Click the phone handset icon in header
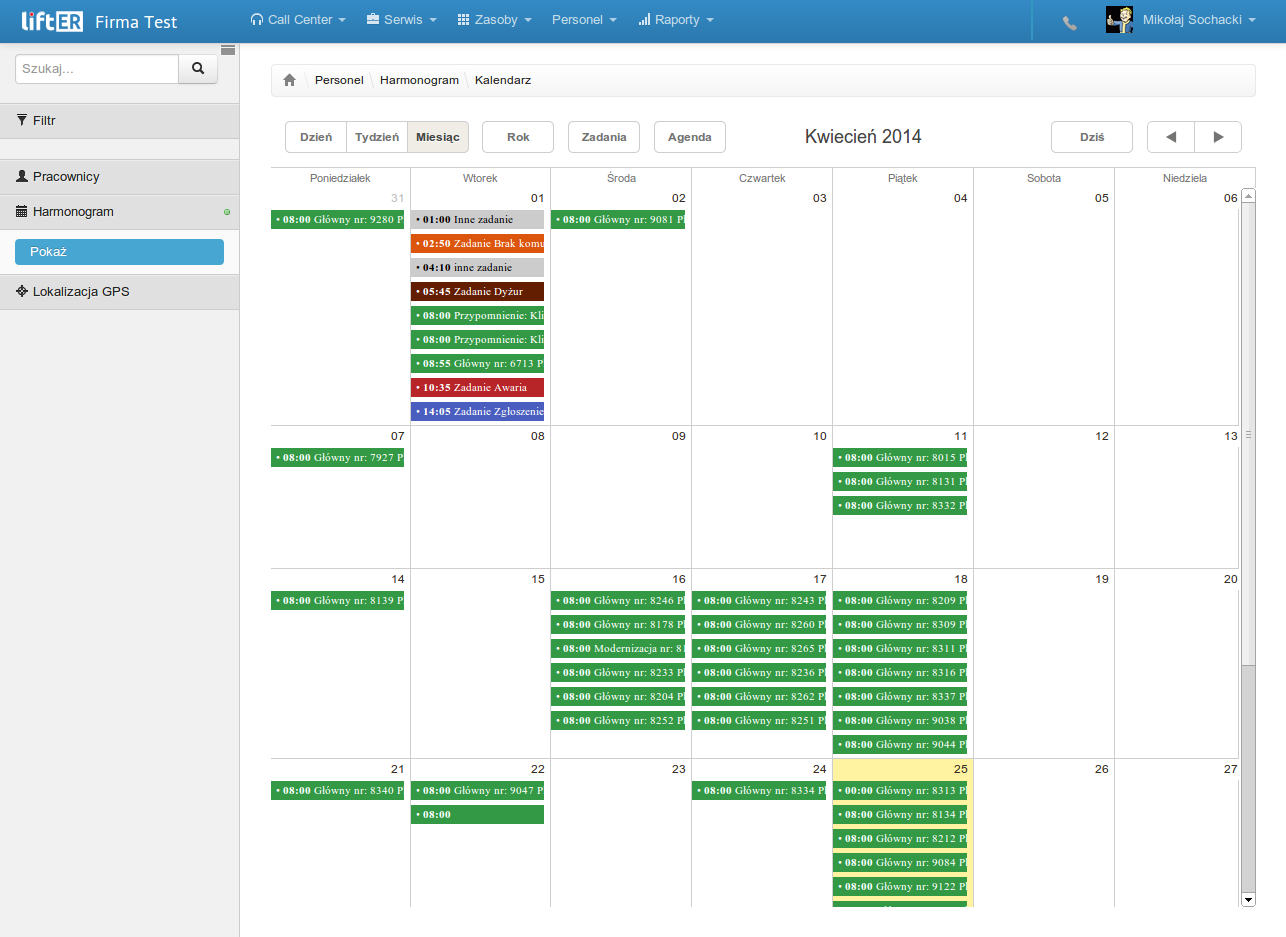This screenshot has width=1286, height=937. [x=1070, y=22]
